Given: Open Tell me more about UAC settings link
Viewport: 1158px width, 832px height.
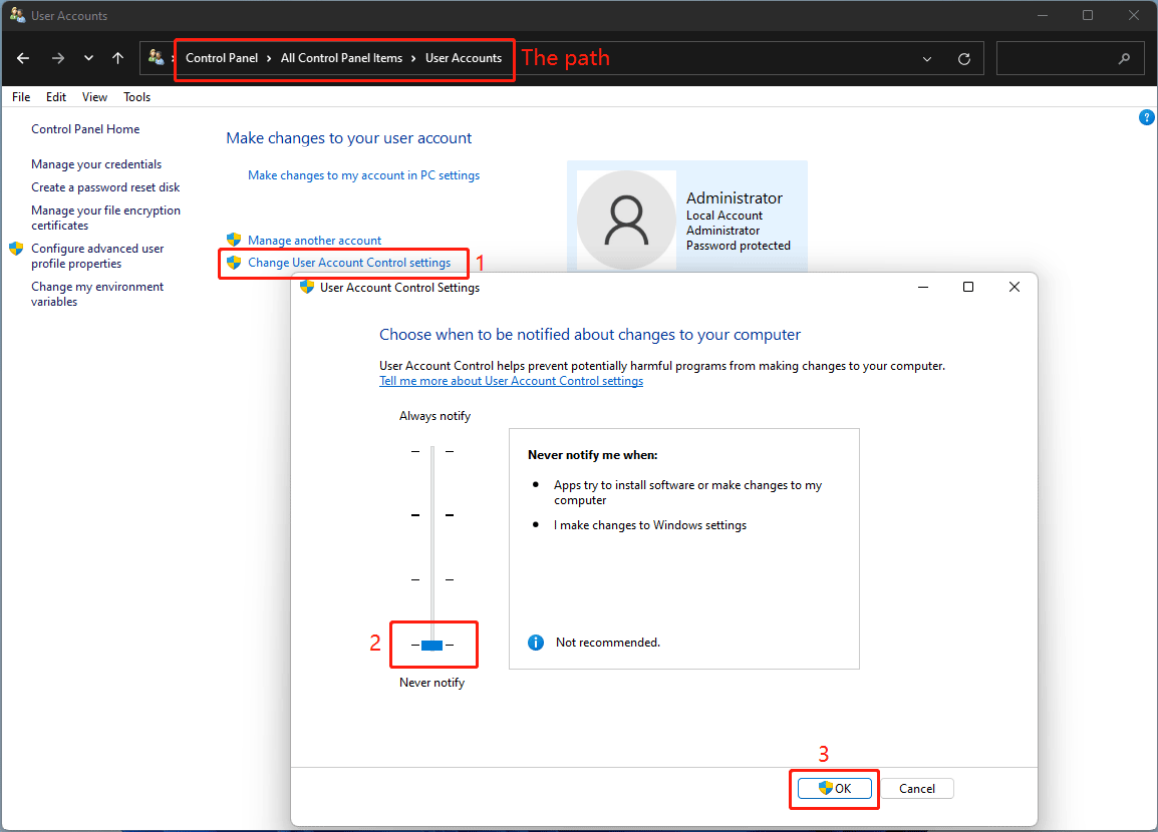Looking at the screenshot, I should tap(511, 381).
